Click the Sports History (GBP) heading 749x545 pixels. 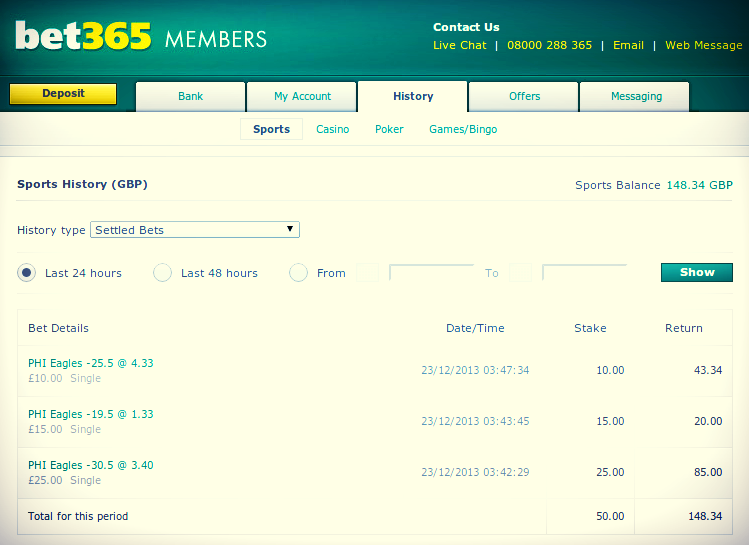(x=82, y=184)
